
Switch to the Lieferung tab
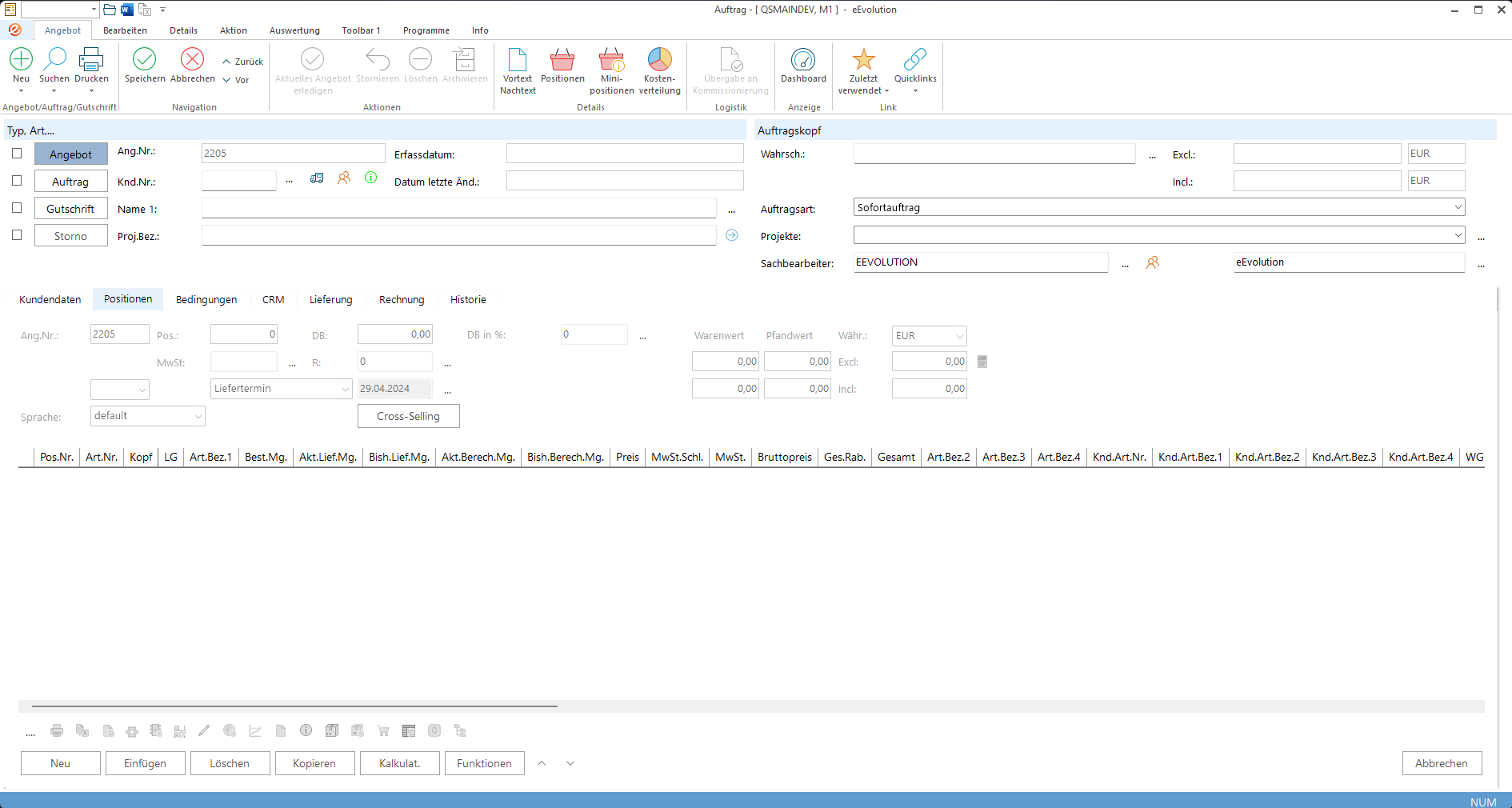coord(331,299)
